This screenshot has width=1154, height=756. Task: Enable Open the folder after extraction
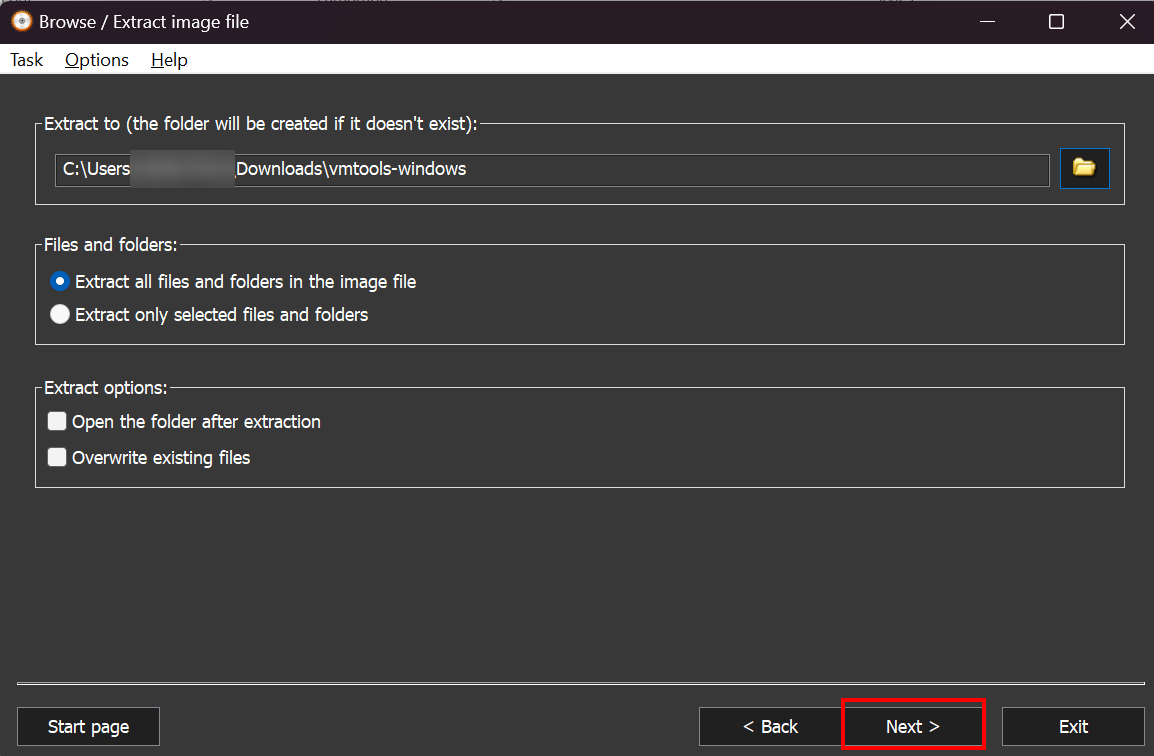57,422
